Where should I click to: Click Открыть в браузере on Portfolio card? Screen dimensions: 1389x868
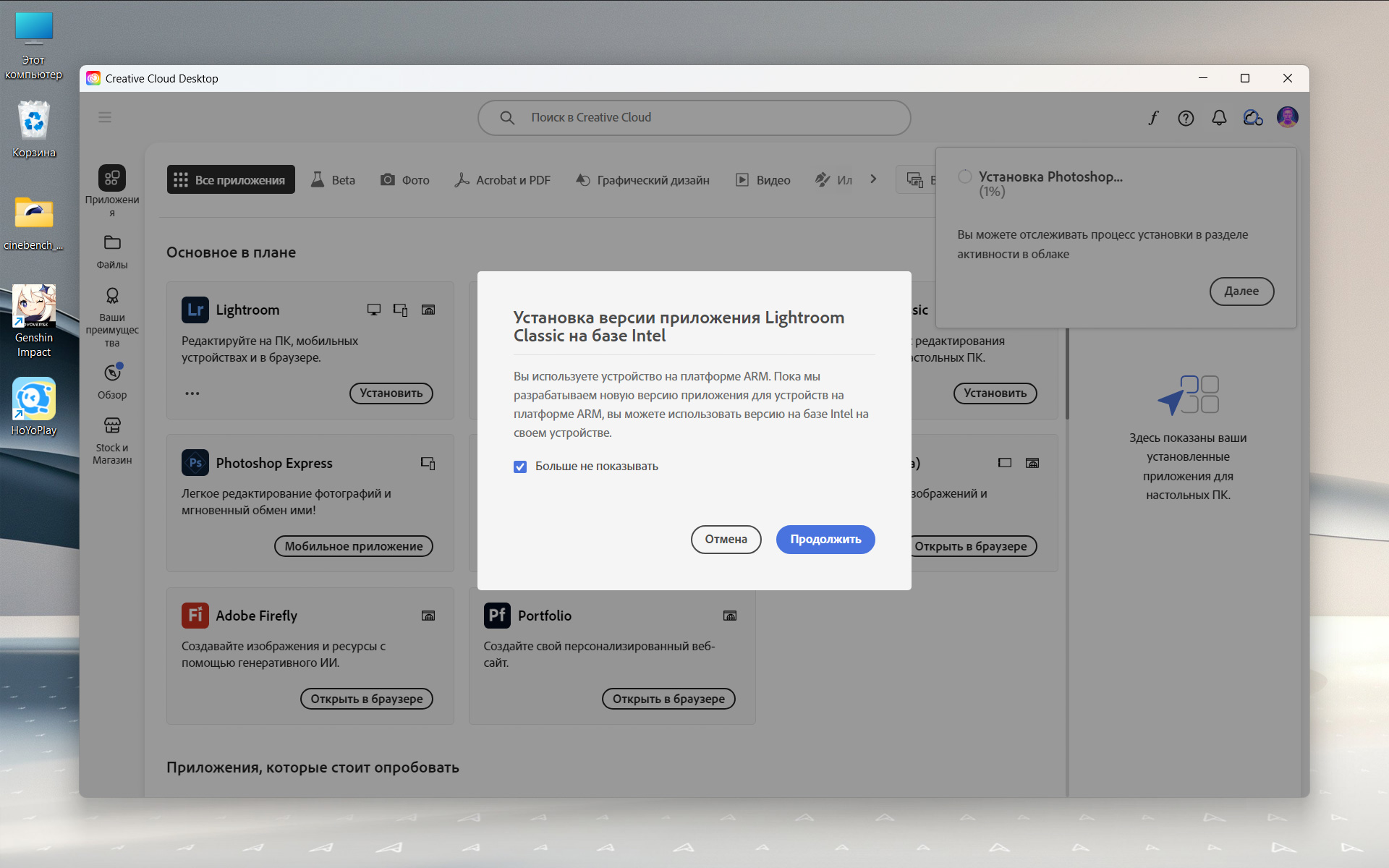(x=668, y=699)
